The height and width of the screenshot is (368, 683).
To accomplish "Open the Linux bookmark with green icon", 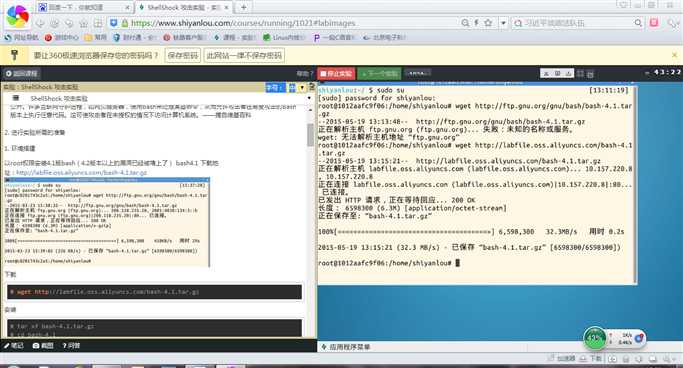I will (283, 37).
